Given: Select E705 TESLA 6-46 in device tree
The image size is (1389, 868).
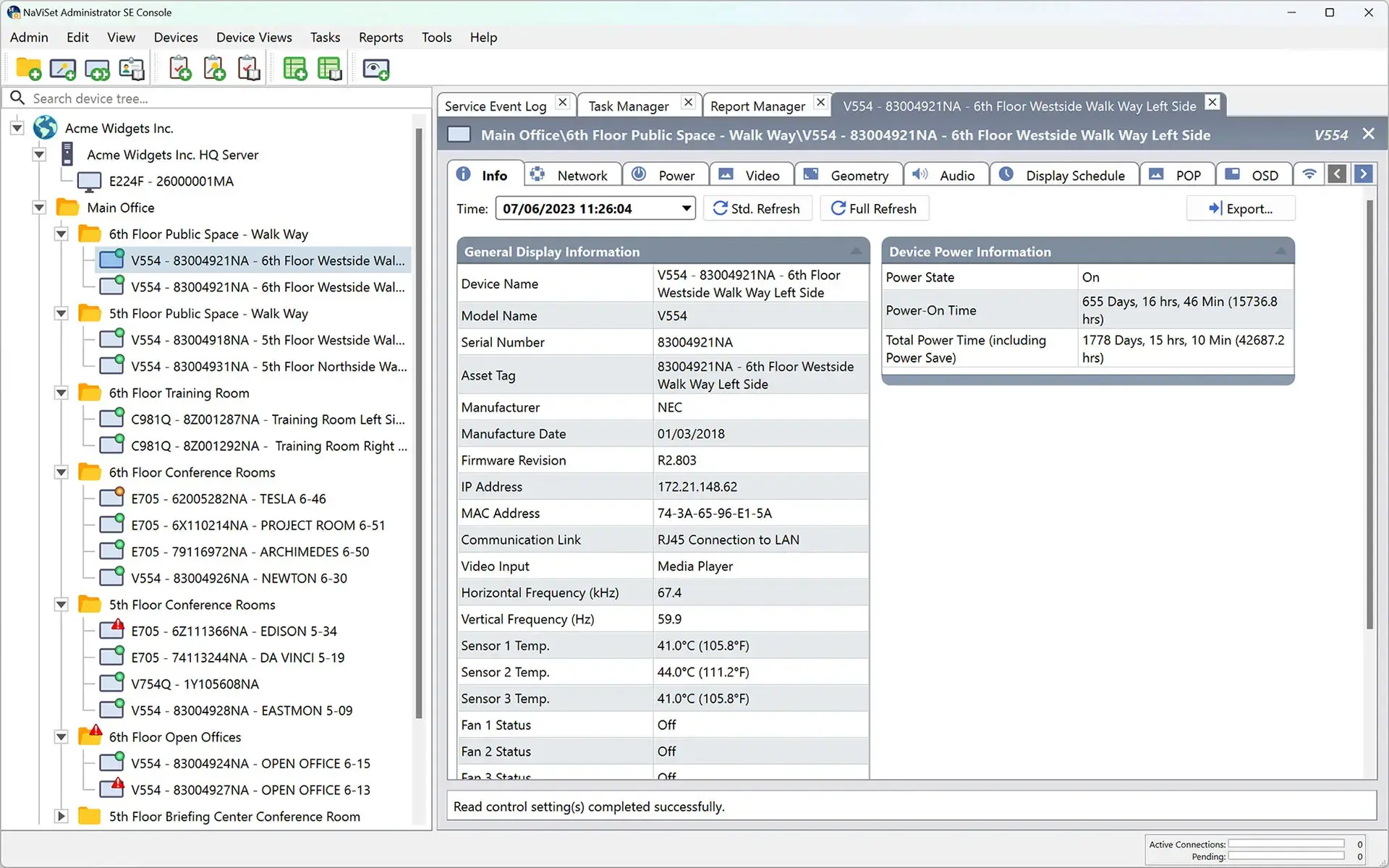Looking at the screenshot, I should pos(228,498).
